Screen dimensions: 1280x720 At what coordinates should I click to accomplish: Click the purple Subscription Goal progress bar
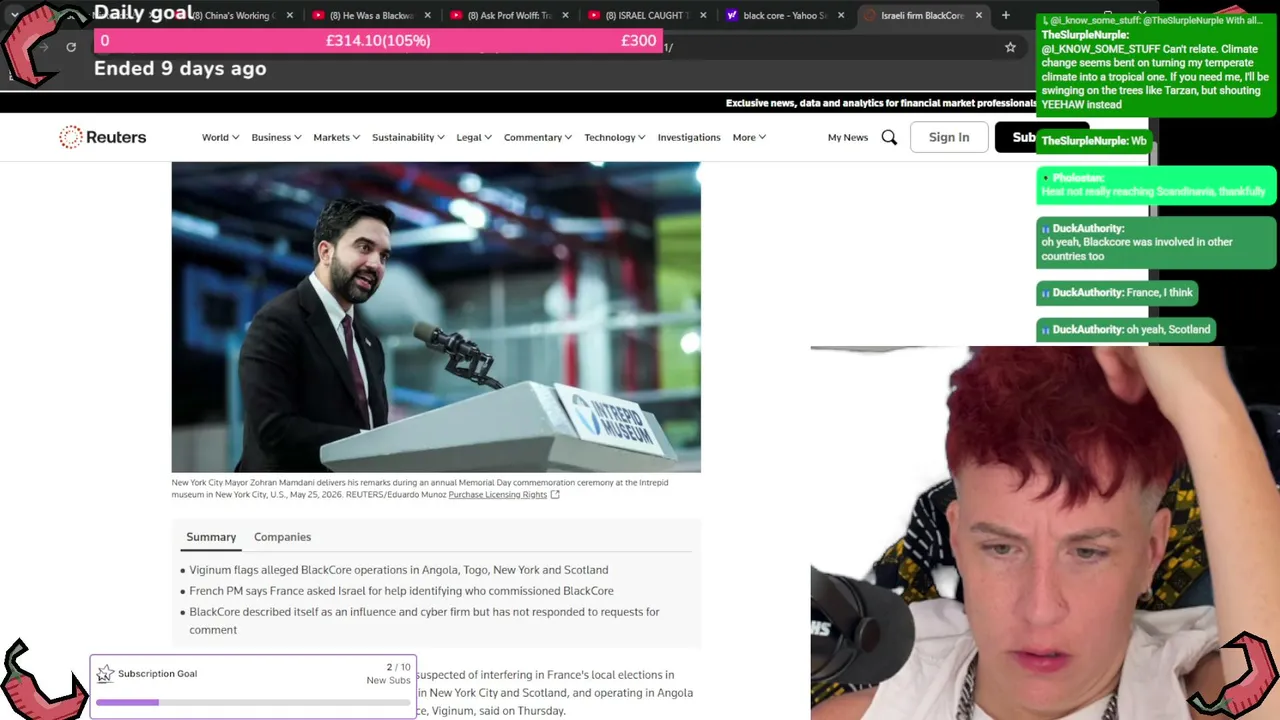tap(254, 702)
